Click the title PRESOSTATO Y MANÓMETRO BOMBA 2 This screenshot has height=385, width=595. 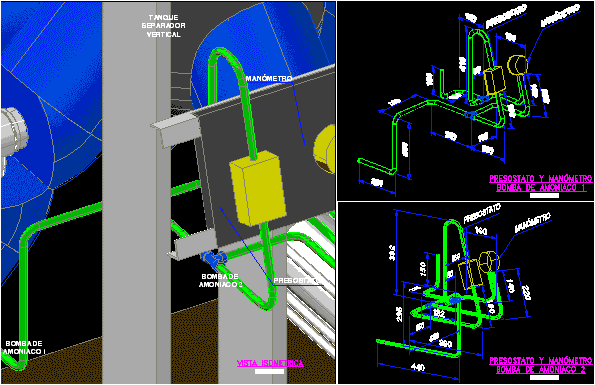[541, 365]
